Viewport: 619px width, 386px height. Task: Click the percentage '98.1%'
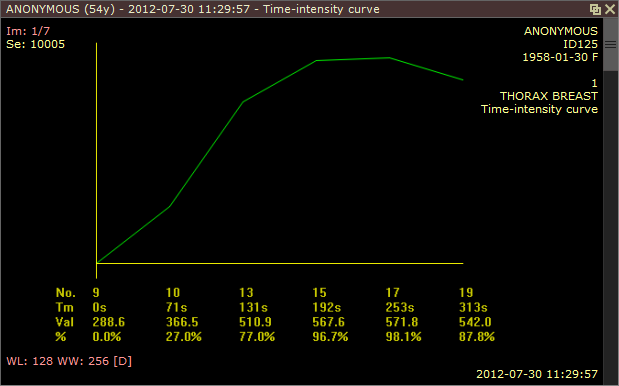click(x=403, y=336)
